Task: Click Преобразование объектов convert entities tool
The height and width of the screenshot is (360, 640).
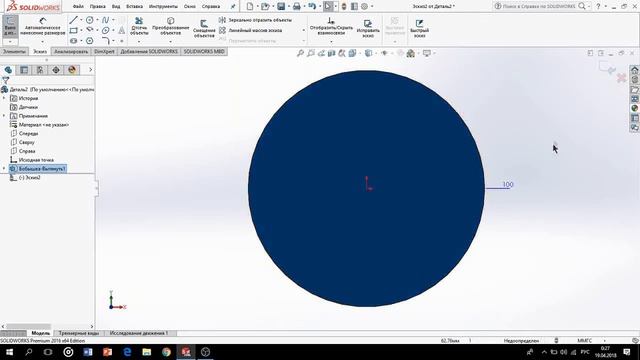Action: pos(171,26)
